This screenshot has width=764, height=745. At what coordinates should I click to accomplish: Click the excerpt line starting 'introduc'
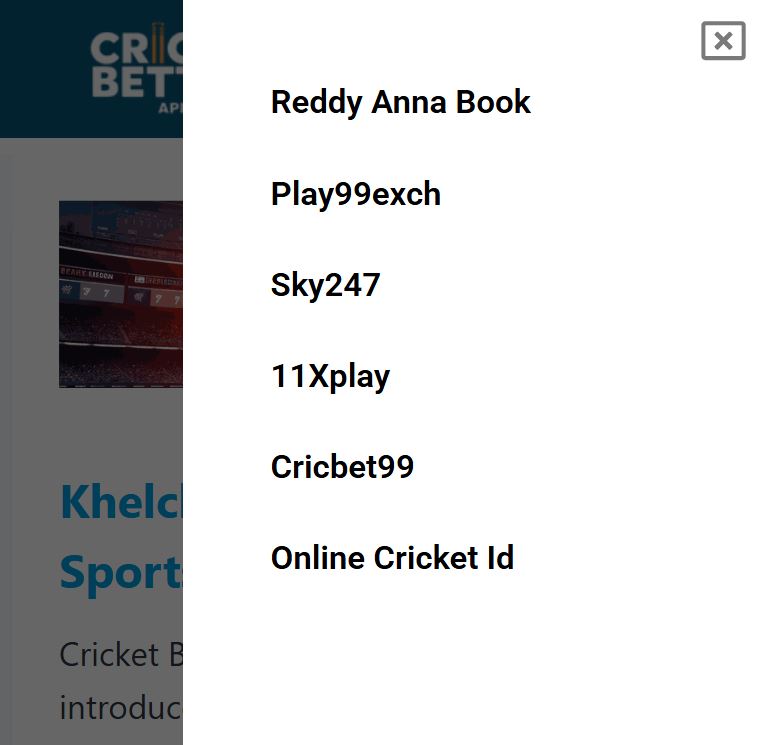pyautogui.click(x=121, y=708)
